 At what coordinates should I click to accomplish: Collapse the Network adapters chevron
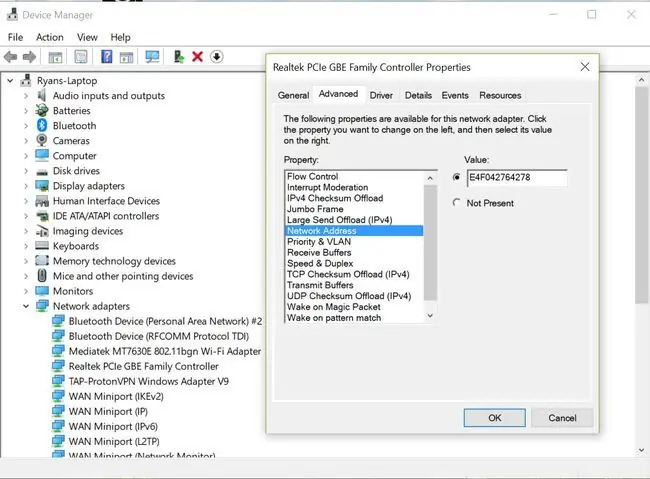click(26, 306)
